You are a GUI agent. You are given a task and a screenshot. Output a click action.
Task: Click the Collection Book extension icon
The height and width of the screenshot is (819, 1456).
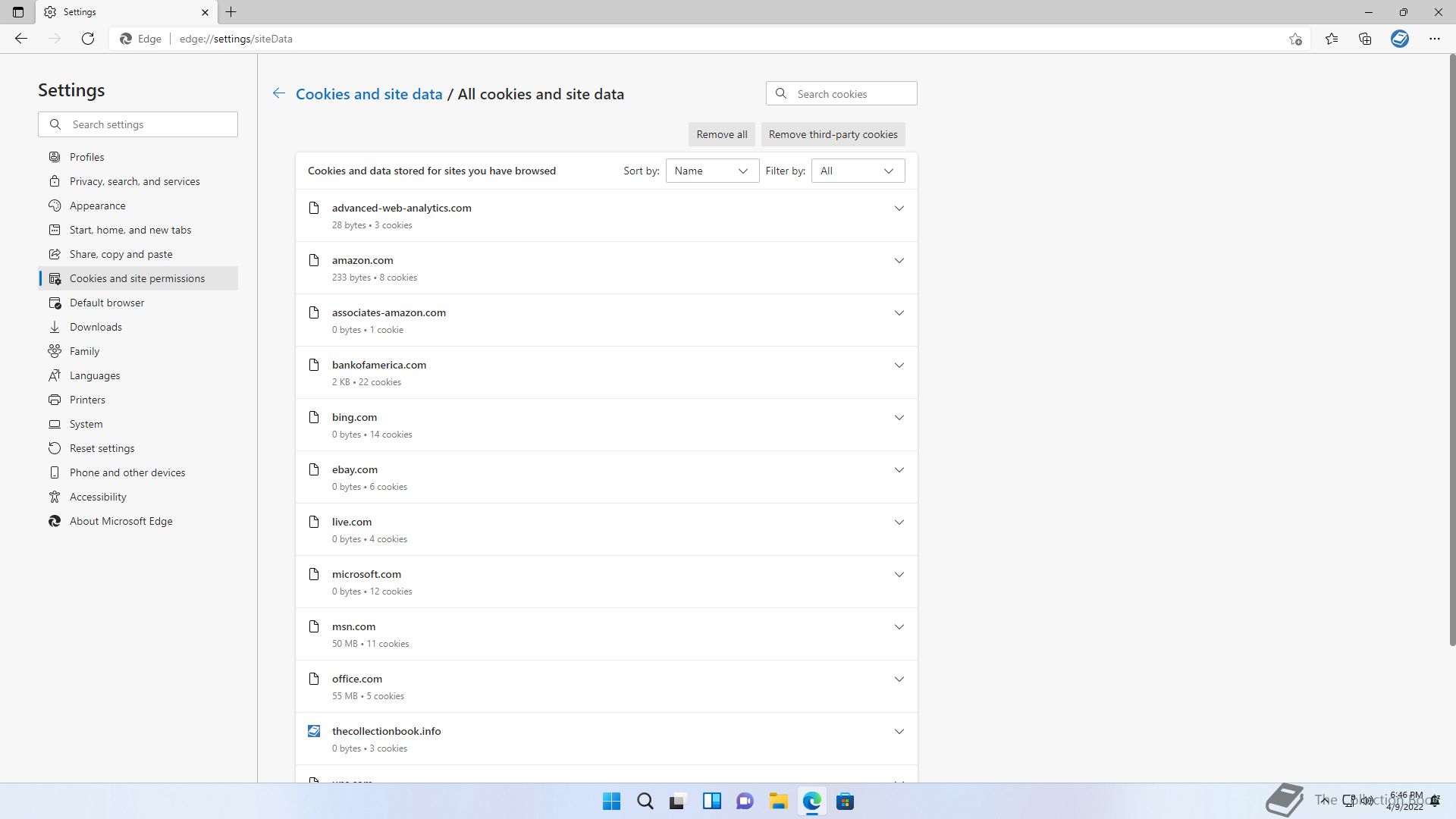[x=1400, y=39]
